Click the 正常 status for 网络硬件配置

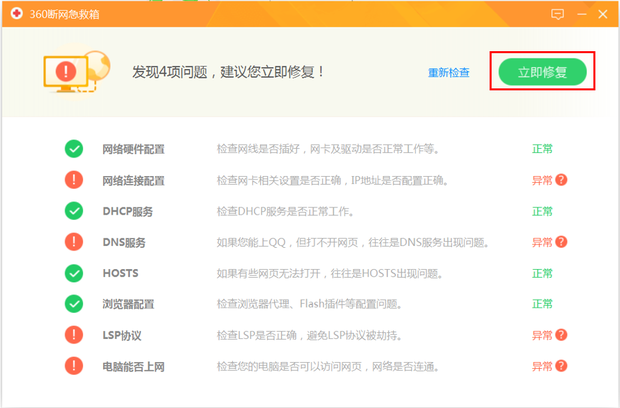click(x=542, y=149)
